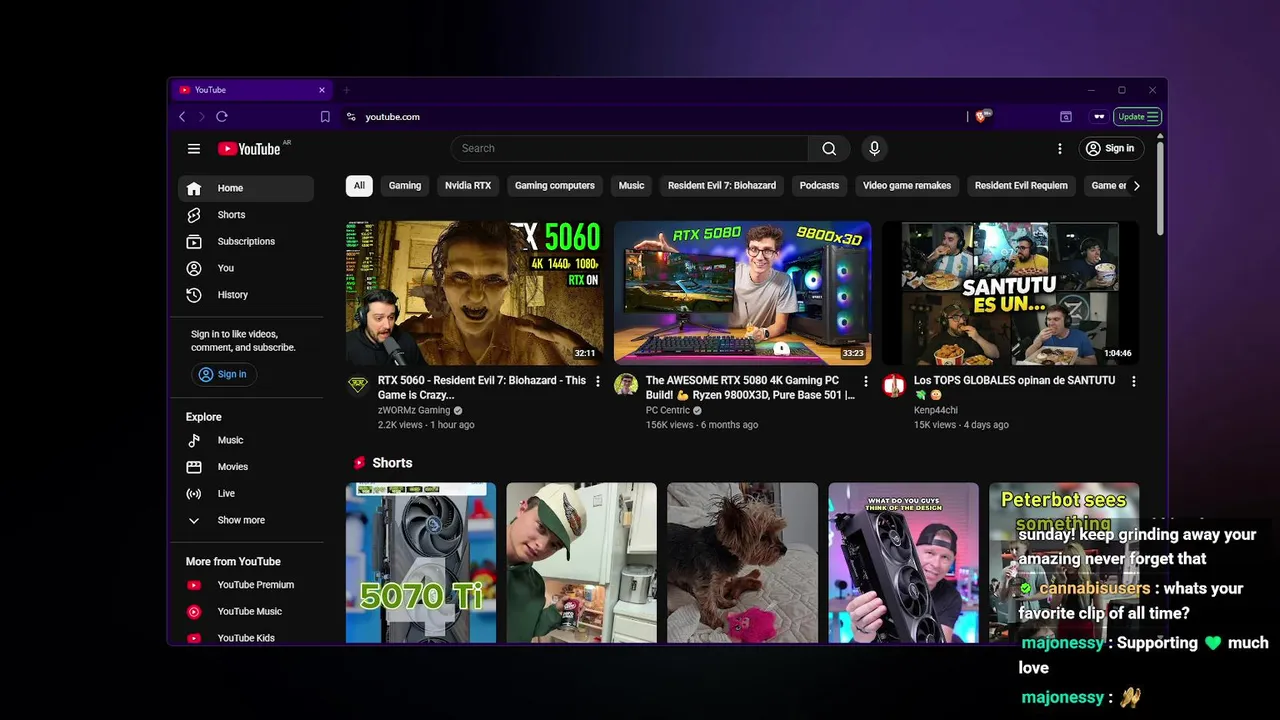Screen dimensions: 1280x720
Task: Open Music under Explore
Action: 246,440
